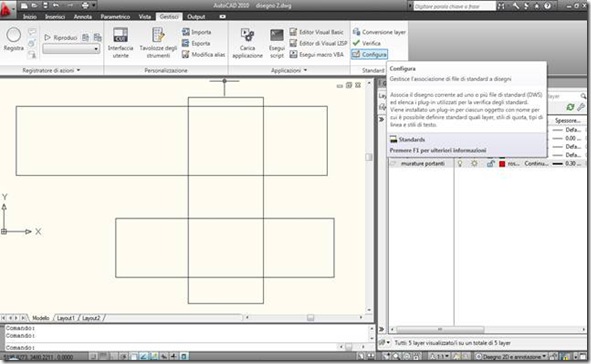Open the action macro name combo box
The image size is (591, 364).
click(71, 49)
